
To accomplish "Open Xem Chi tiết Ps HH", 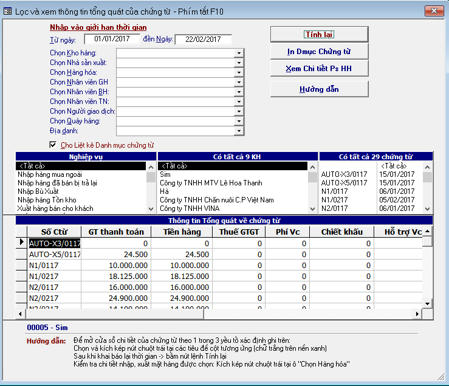I will tap(319, 69).
